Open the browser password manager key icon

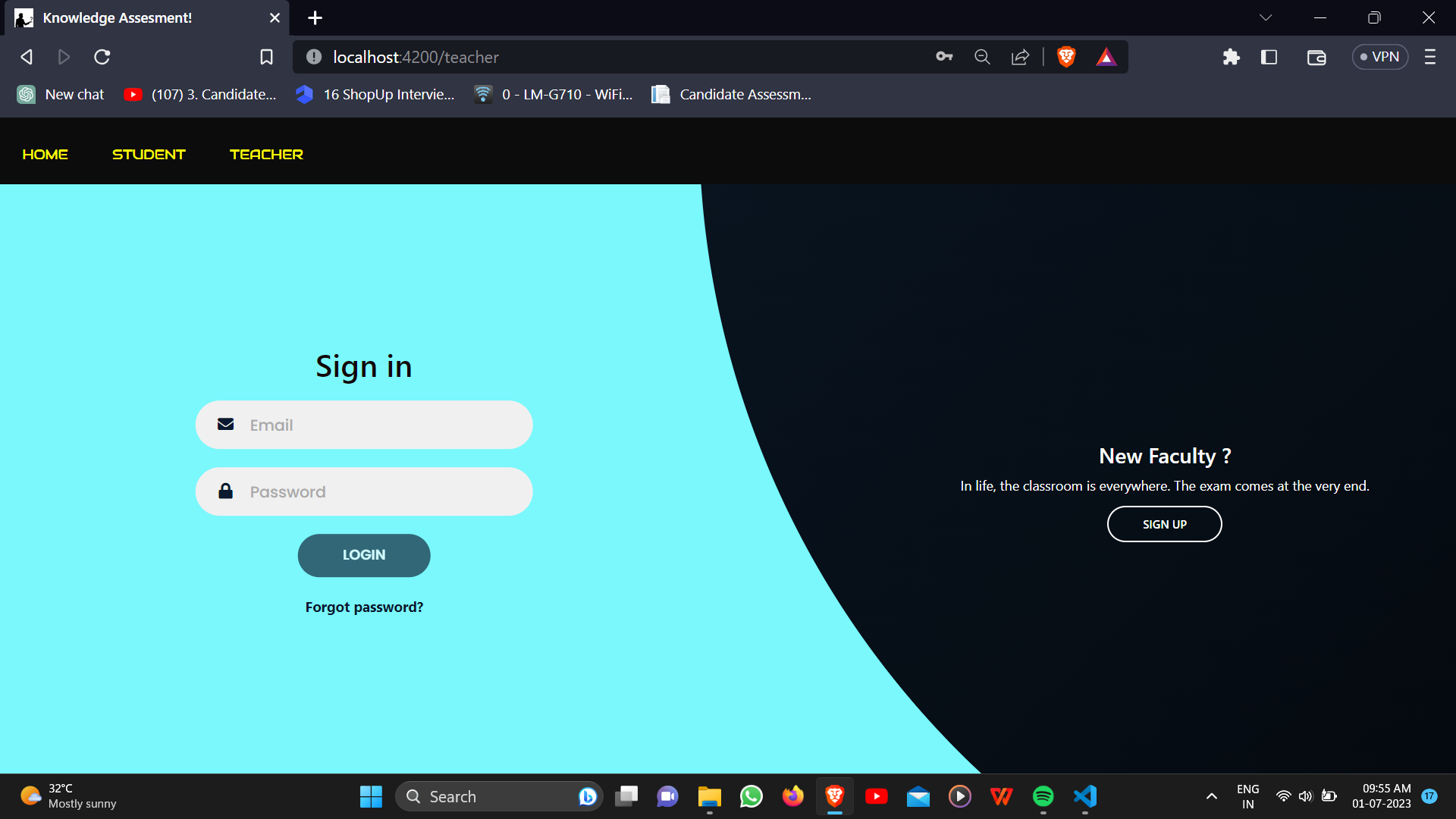943,56
